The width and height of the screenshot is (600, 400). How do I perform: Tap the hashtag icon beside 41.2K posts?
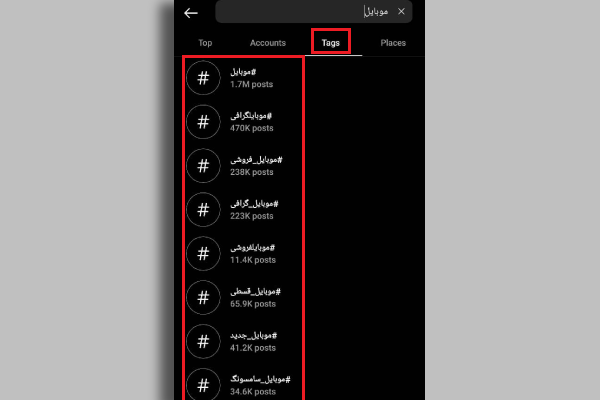point(203,341)
